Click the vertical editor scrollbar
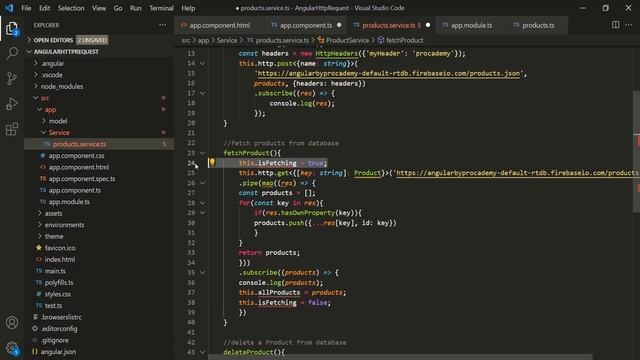The image size is (640, 360). (x=636, y=151)
